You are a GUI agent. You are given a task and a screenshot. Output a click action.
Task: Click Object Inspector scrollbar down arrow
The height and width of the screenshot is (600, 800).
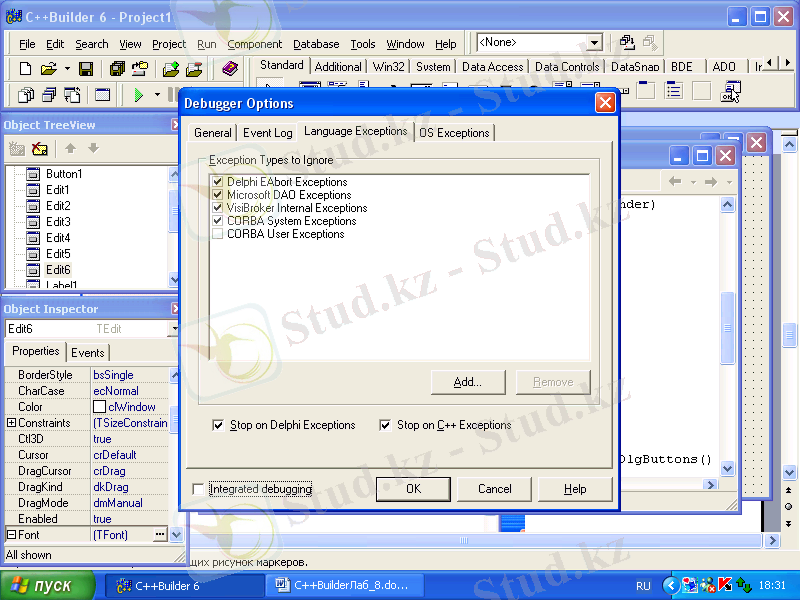(176, 534)
